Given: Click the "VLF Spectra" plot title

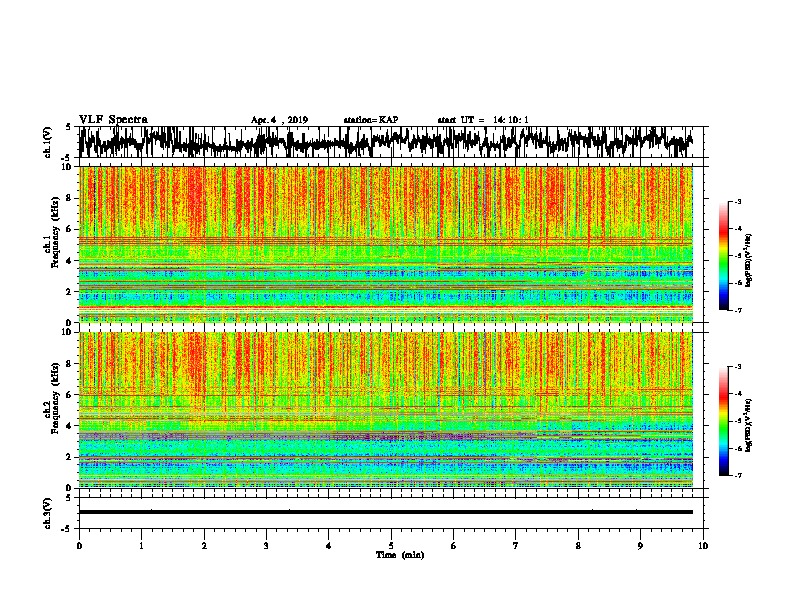Looking at the screenshot, I should (113, 120).
